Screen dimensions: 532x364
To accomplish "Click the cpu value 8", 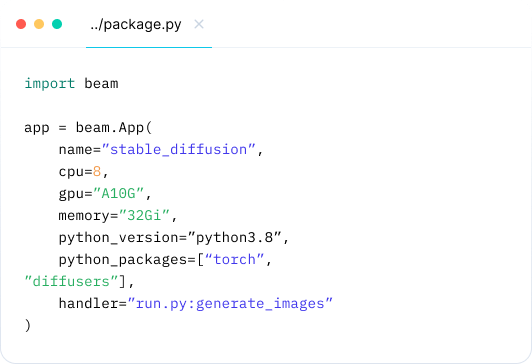I will point(97,172).
